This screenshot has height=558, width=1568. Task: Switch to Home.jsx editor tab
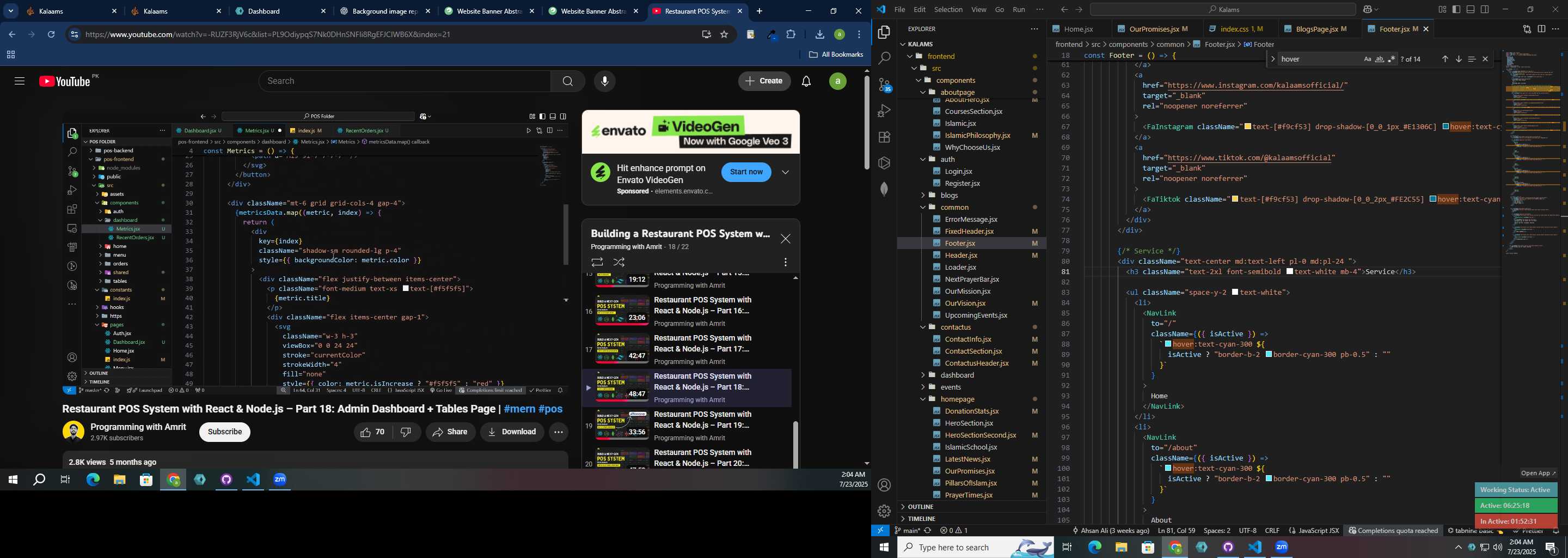tap(1078, 29)
